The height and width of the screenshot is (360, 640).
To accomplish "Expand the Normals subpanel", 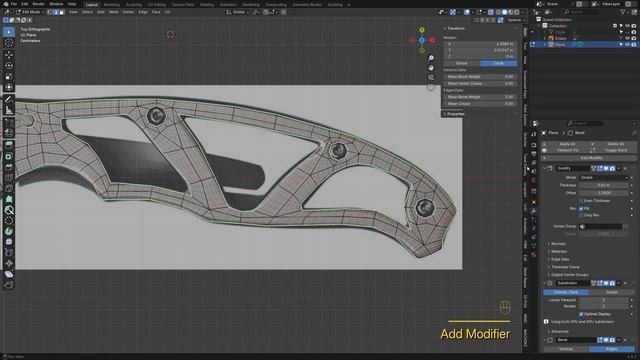I will point(558,244).
